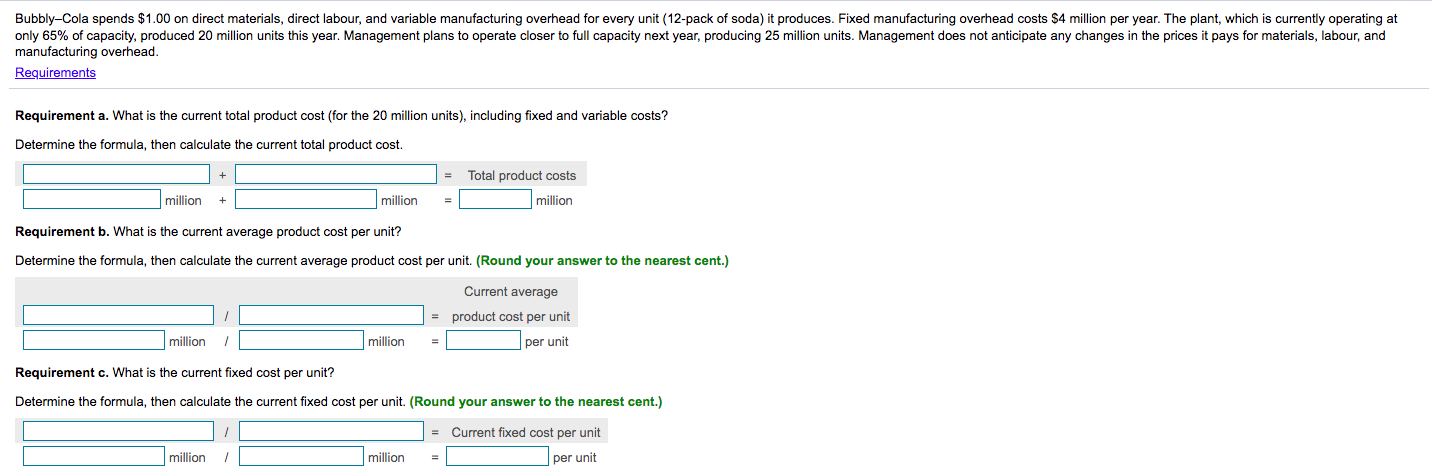Viewport: 1432px width, 476px height.
Task: Click current fixed cost per unit answer field
Action: pos(497,457)
